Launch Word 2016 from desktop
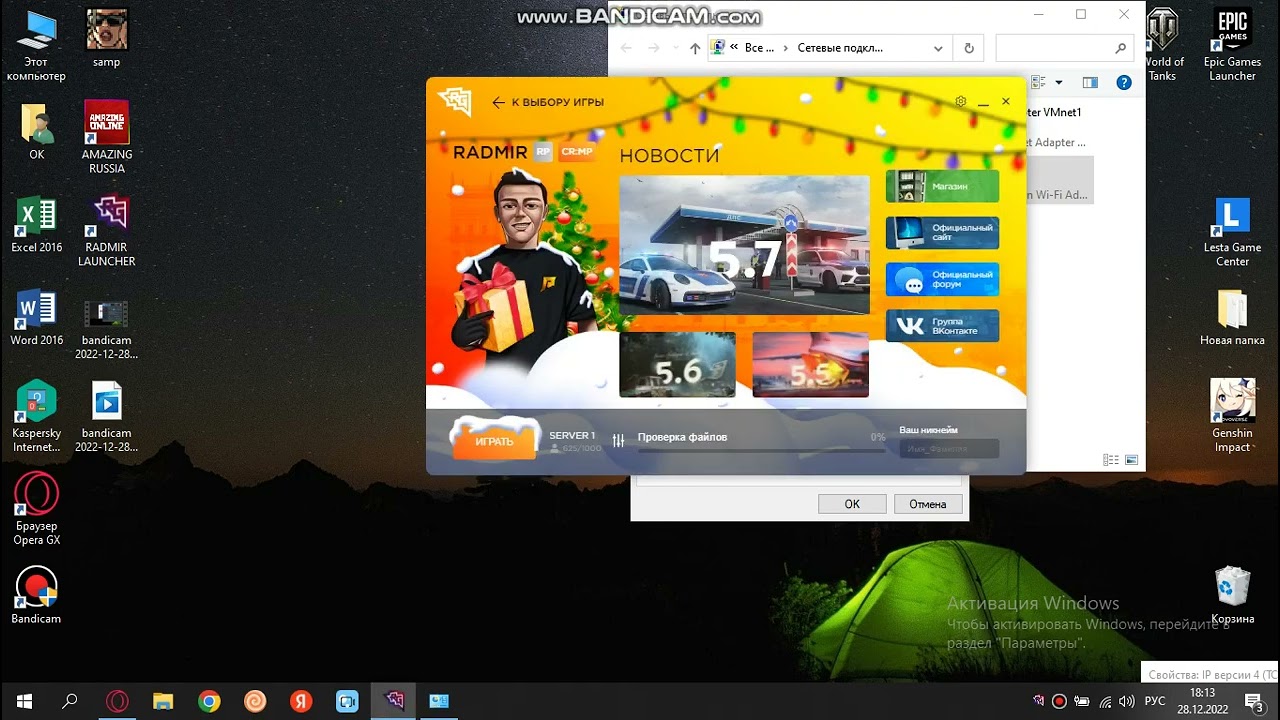 coord(37,318)
